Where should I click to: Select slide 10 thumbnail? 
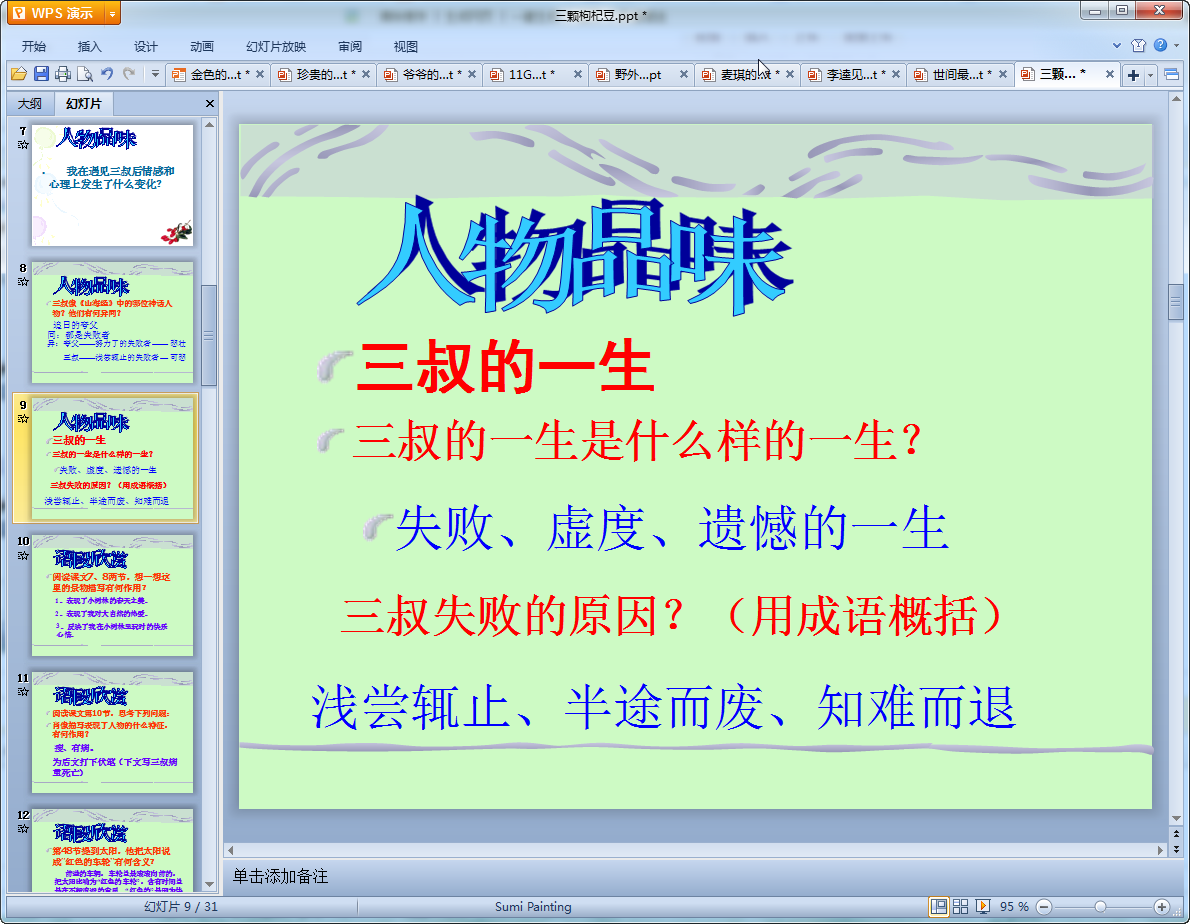[112, 596]
